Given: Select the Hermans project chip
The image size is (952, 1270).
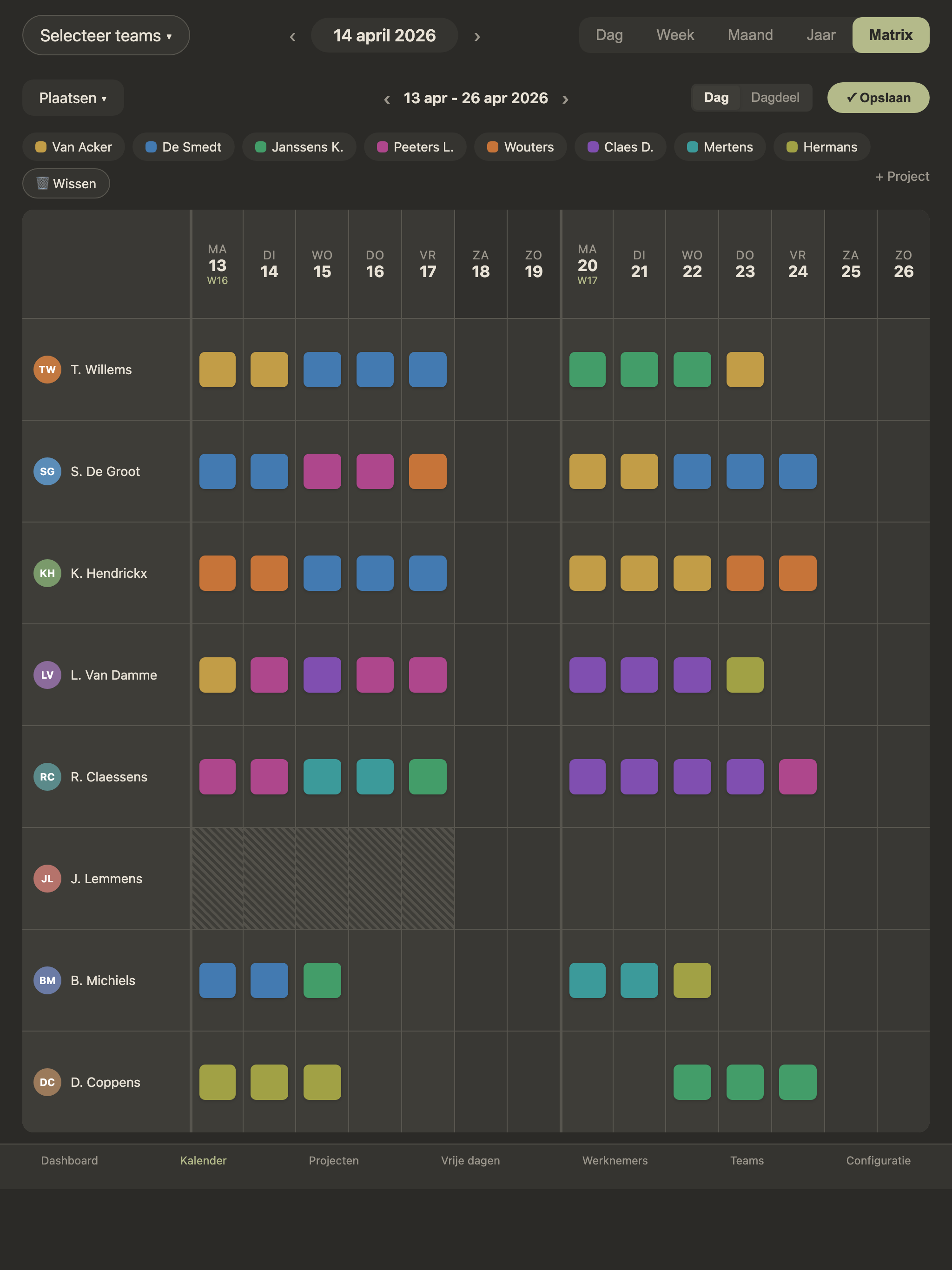Looking at the screenshot, I should (x=822, y=147).
